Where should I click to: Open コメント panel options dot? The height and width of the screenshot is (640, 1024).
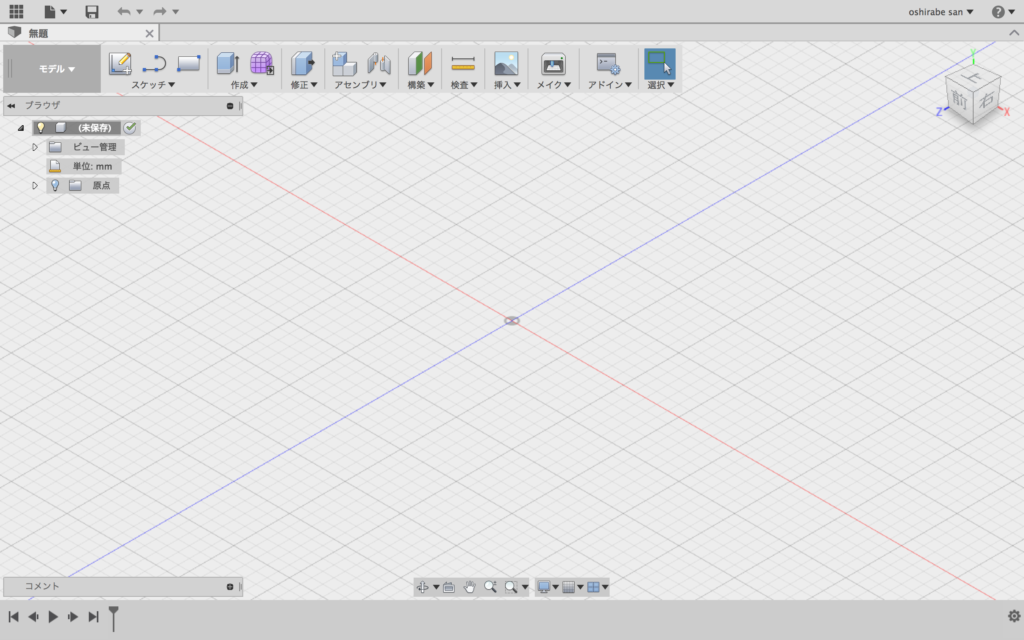point(230,586)
